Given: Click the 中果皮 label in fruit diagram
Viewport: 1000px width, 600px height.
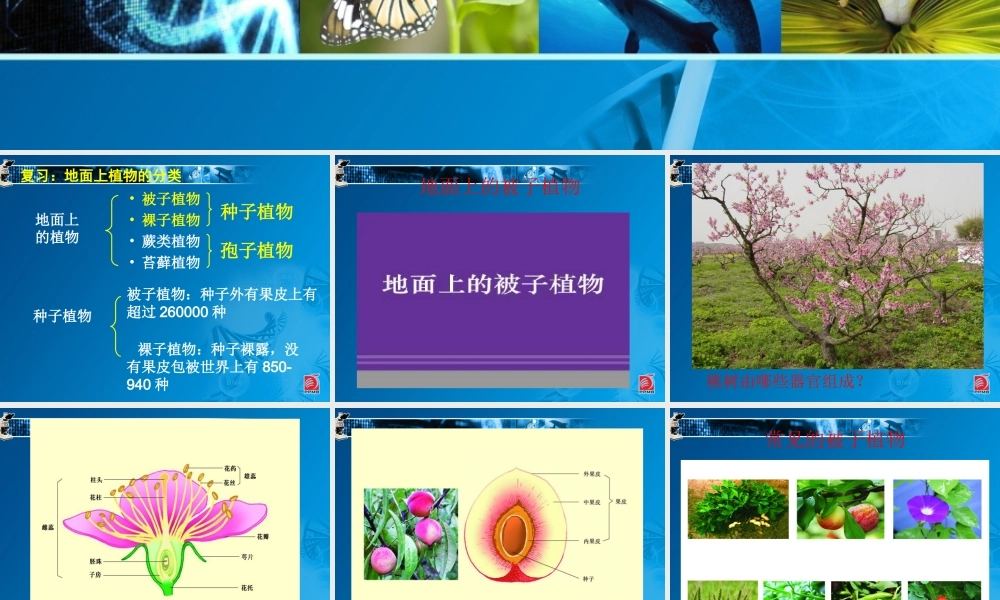Looking at the screenshot, I should pos(592,502).
